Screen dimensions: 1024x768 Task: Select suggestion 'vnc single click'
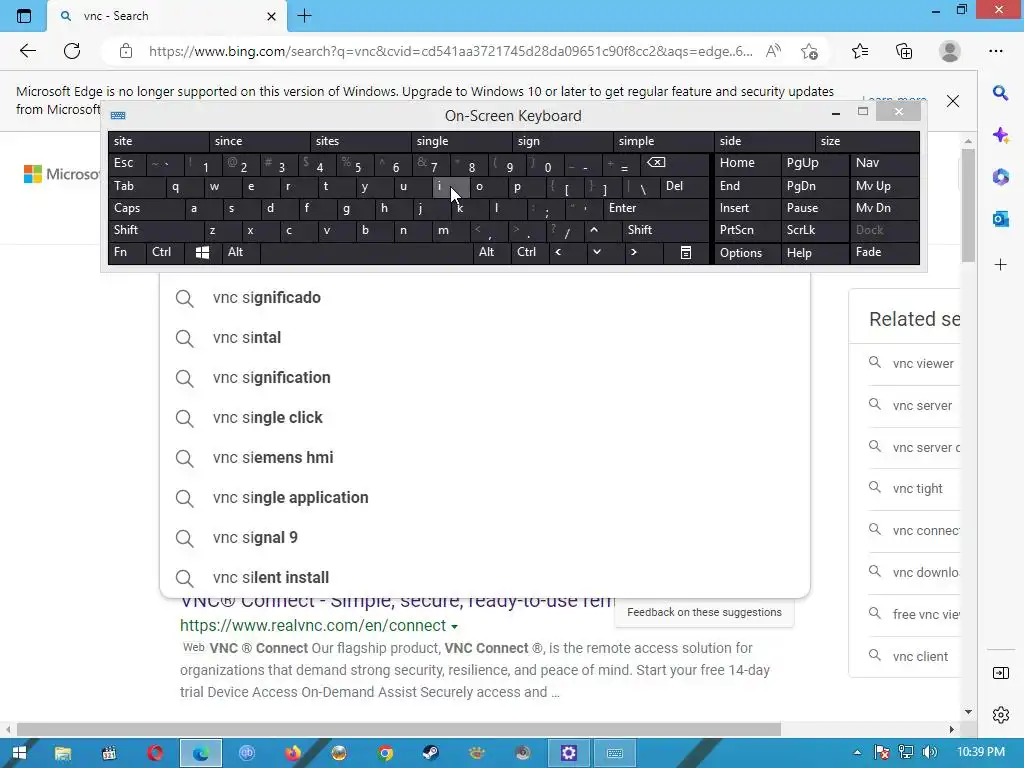tap(484, 418)
